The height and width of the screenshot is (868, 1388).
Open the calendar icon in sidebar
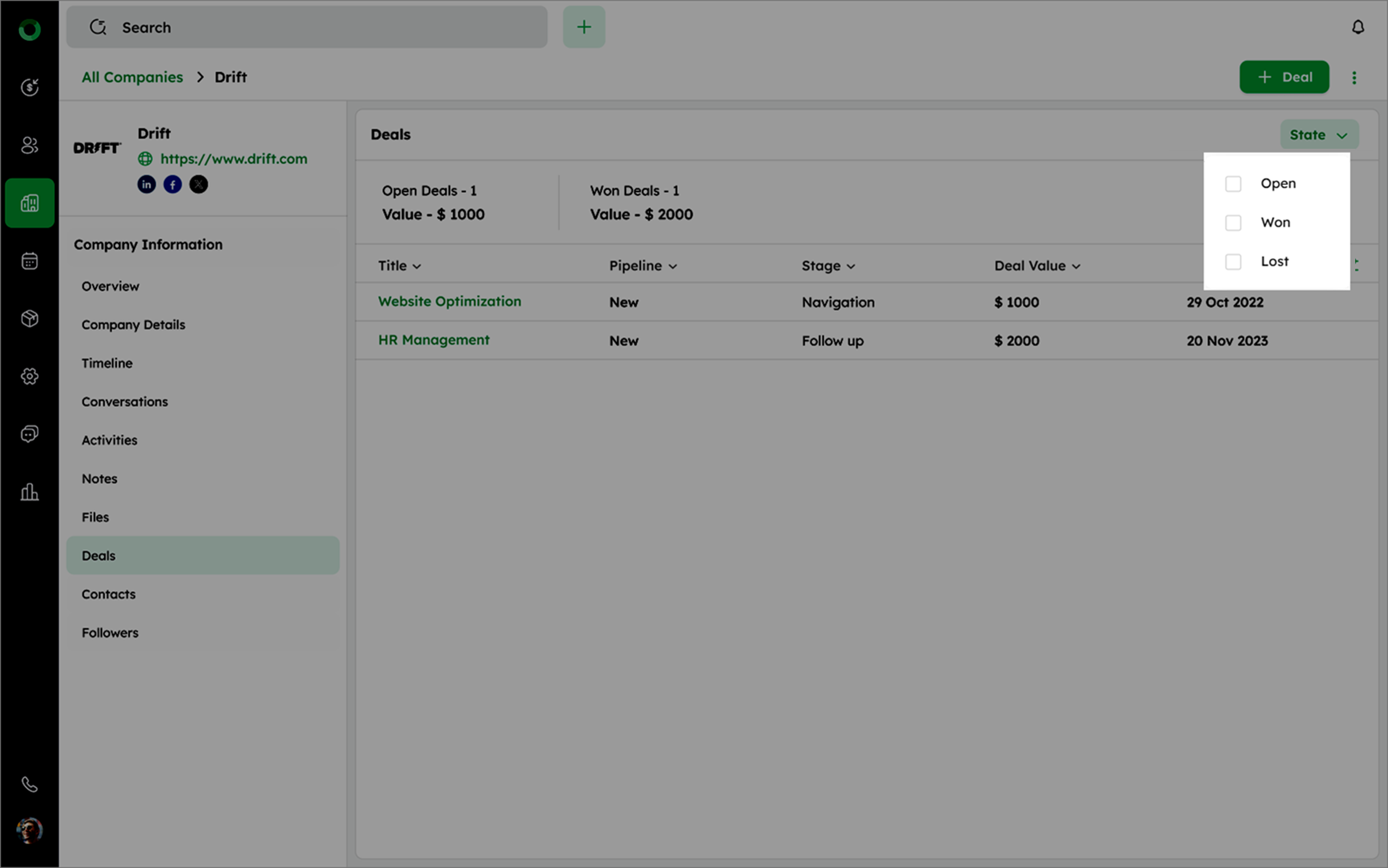pyautogui.click(x=29, y=261)
